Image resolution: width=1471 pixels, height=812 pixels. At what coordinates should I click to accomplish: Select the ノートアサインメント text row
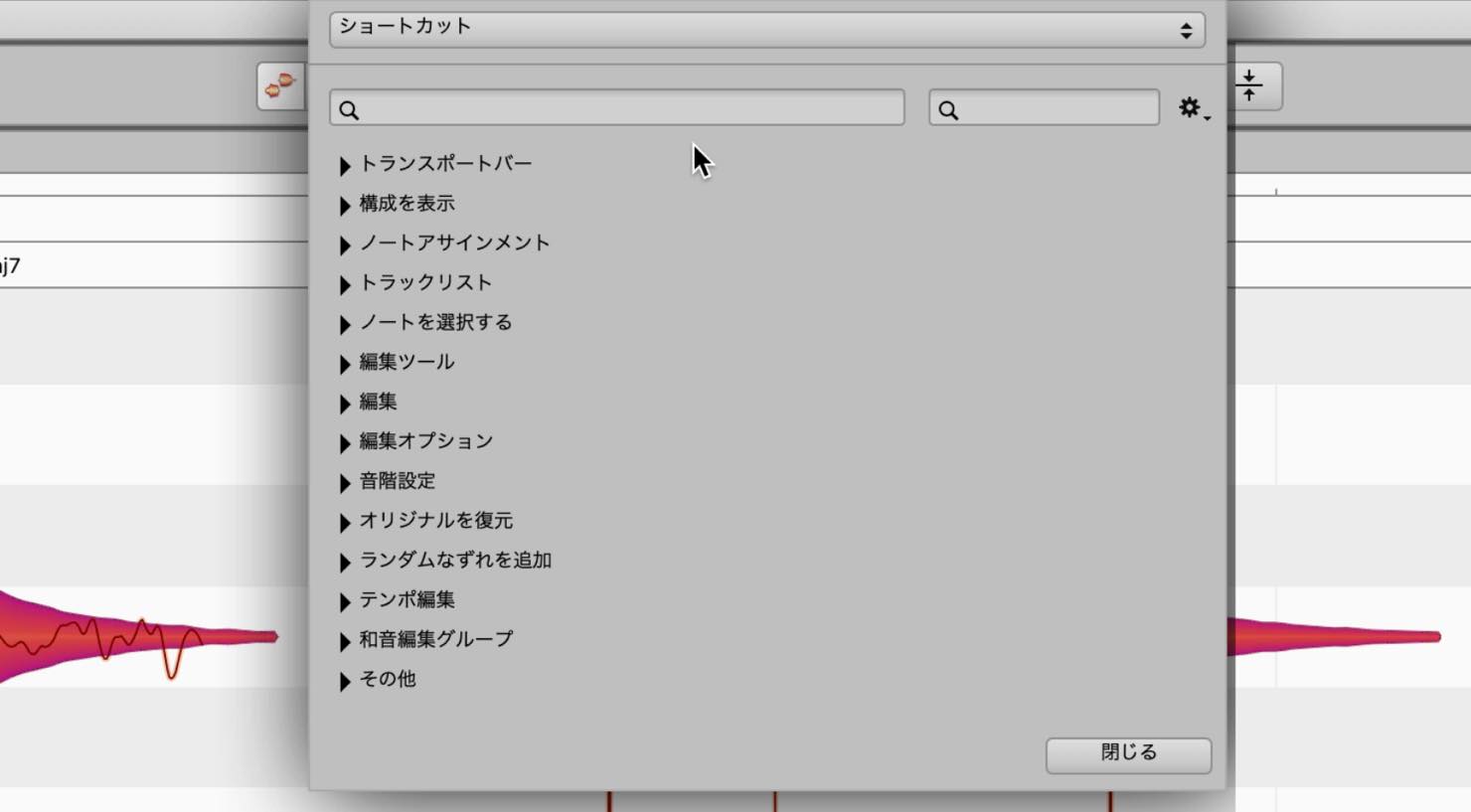(454, 243)
